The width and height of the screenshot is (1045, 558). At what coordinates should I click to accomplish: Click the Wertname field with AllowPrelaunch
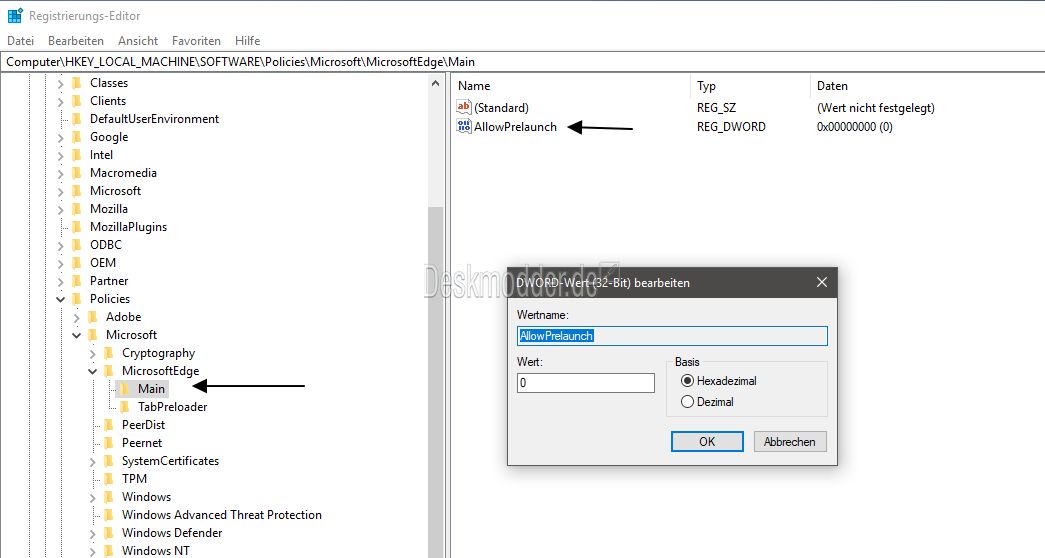(672, 336)
